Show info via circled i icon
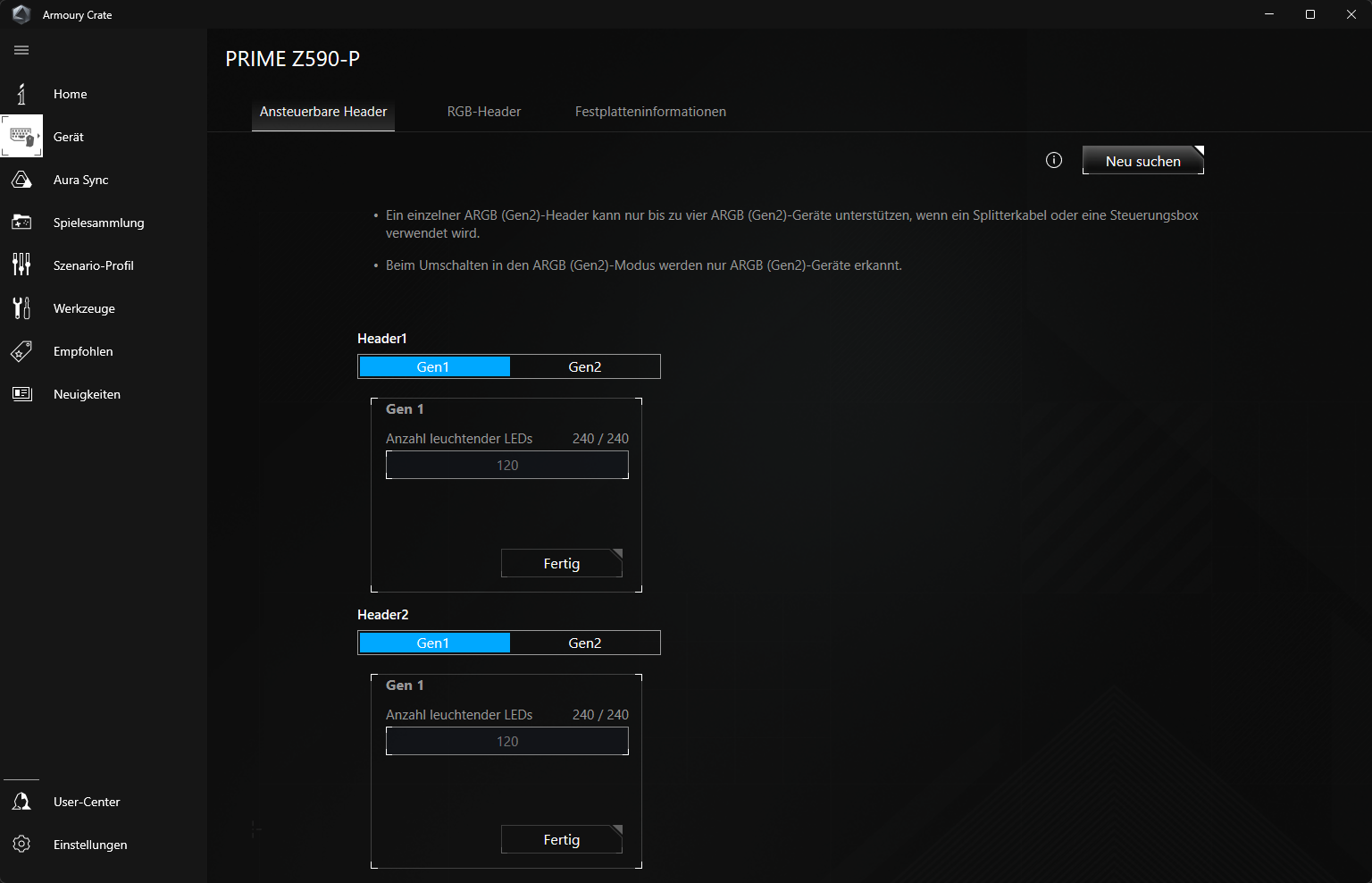1372x883 pixels. pos(1054,160)
